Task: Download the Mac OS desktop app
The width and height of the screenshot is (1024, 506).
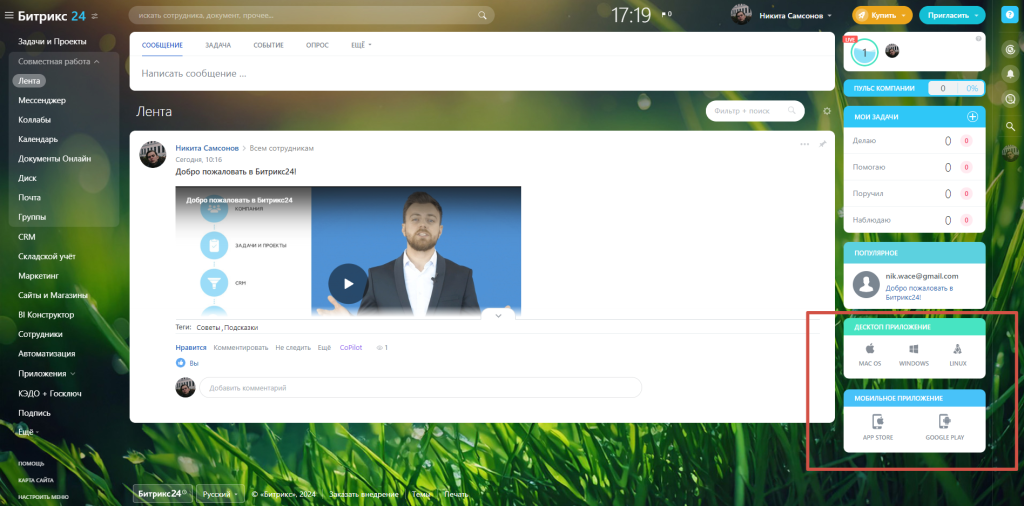Action: pos(870,355)
